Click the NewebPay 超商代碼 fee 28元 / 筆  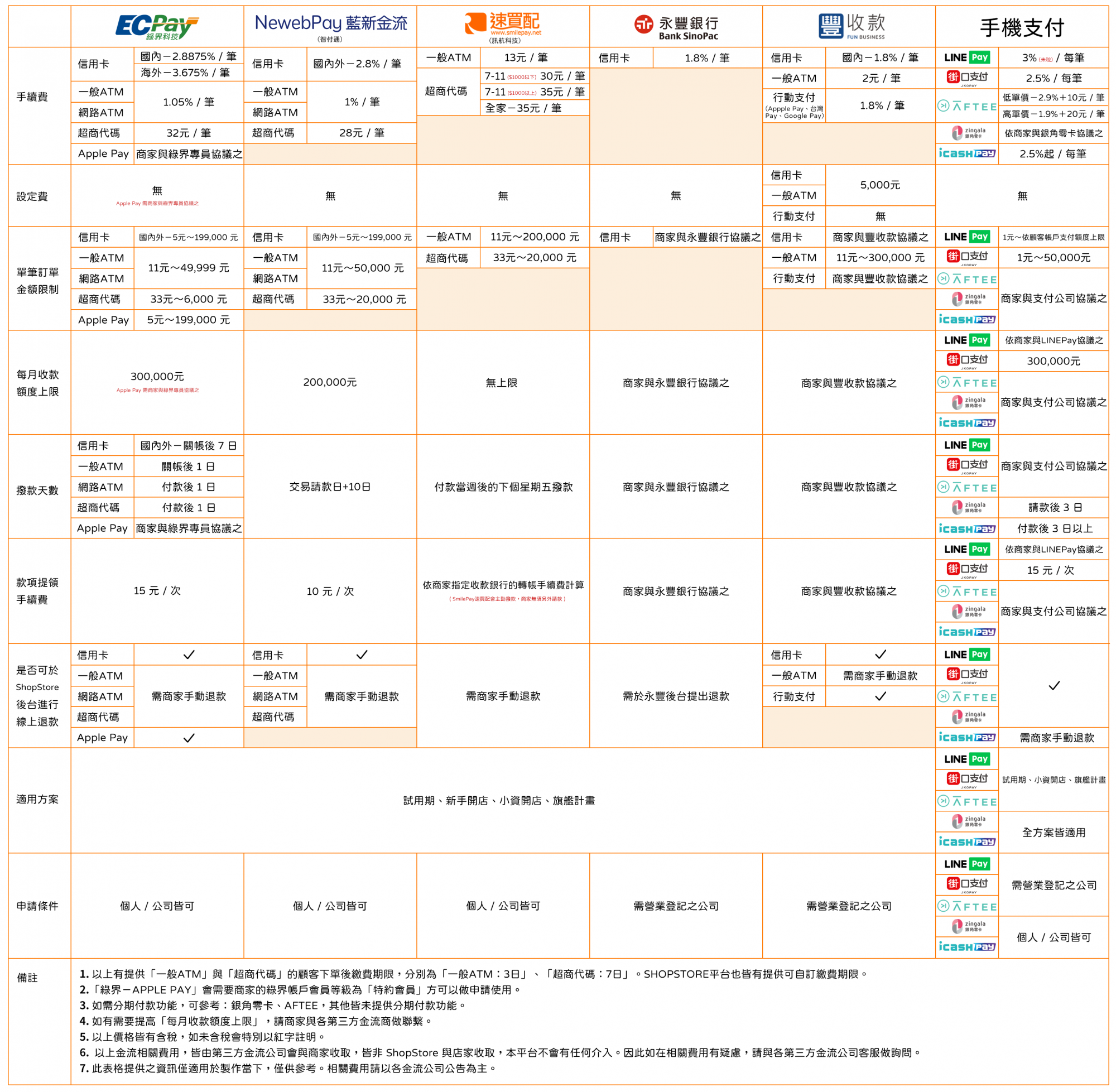click(362, 133)
